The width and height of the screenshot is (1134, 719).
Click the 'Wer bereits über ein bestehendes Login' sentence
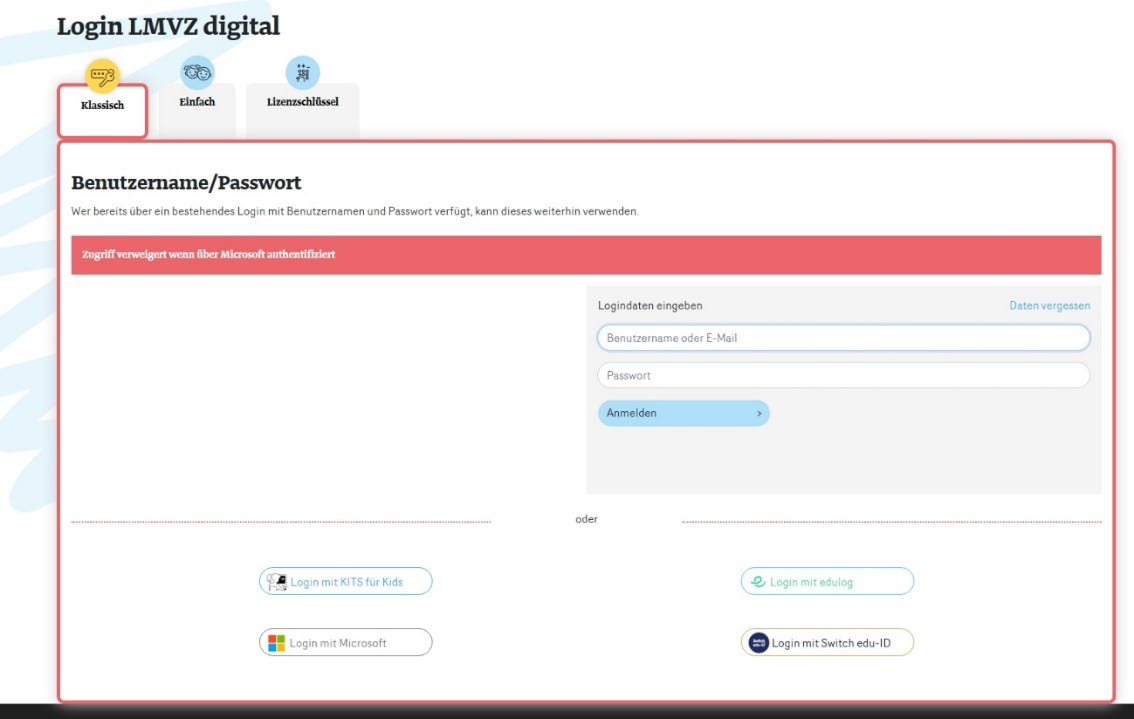pos(354,211)
